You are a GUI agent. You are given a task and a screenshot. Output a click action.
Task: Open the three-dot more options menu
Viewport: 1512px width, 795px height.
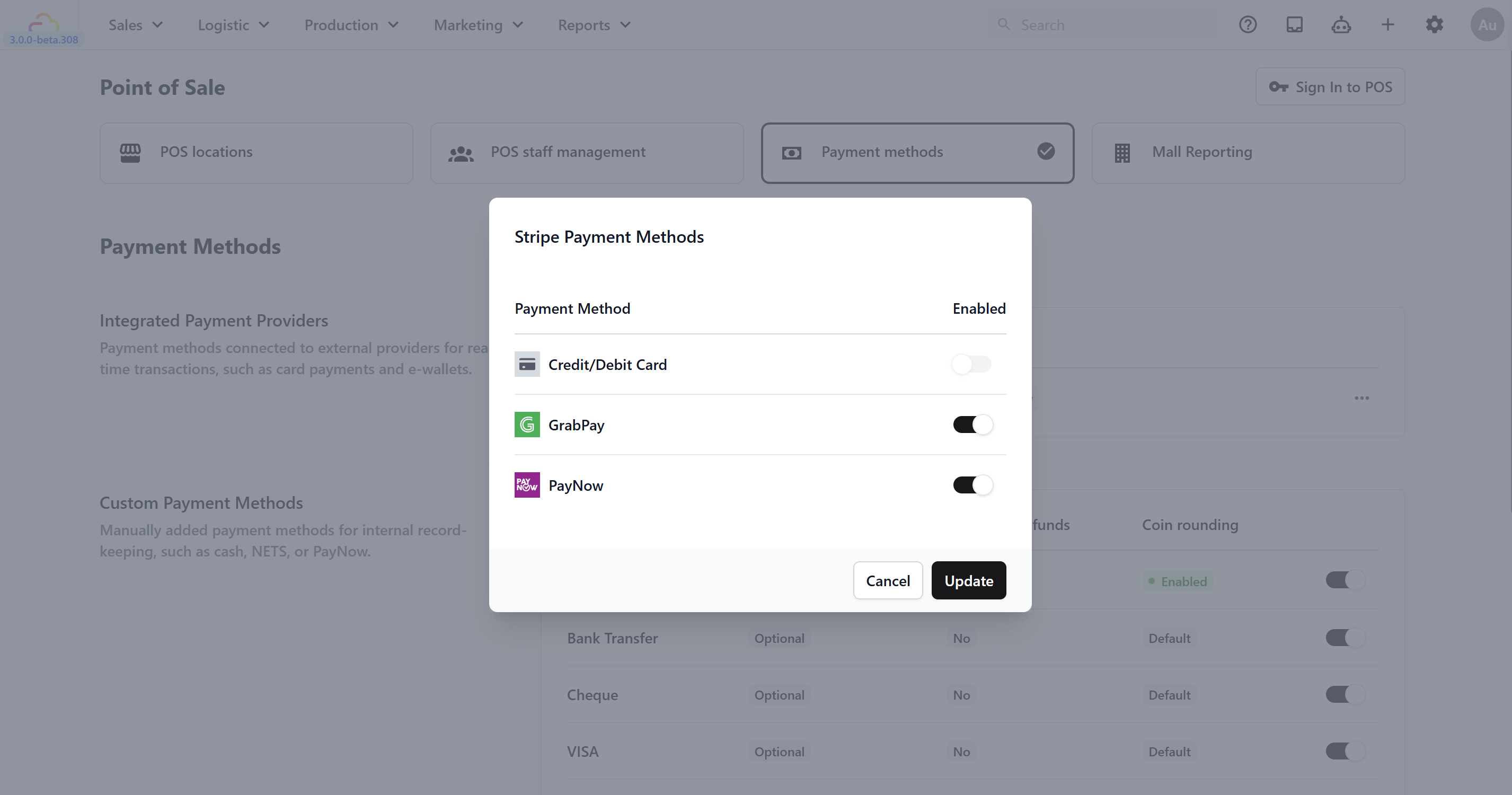(1361, 398)
